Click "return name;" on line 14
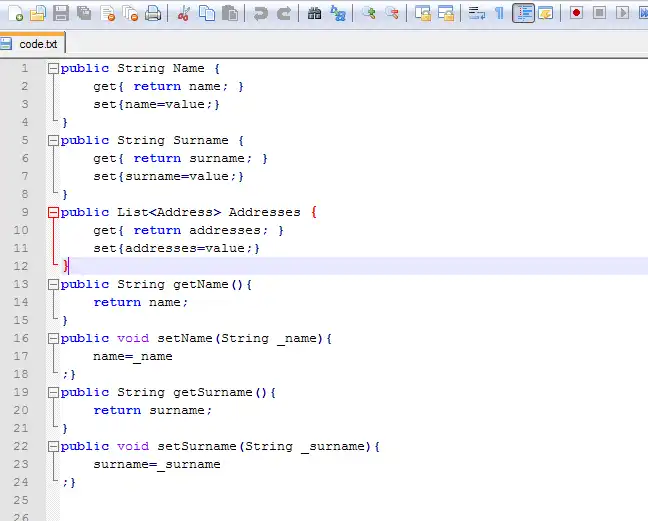This screenshot has height=521, width=648. 141,302
